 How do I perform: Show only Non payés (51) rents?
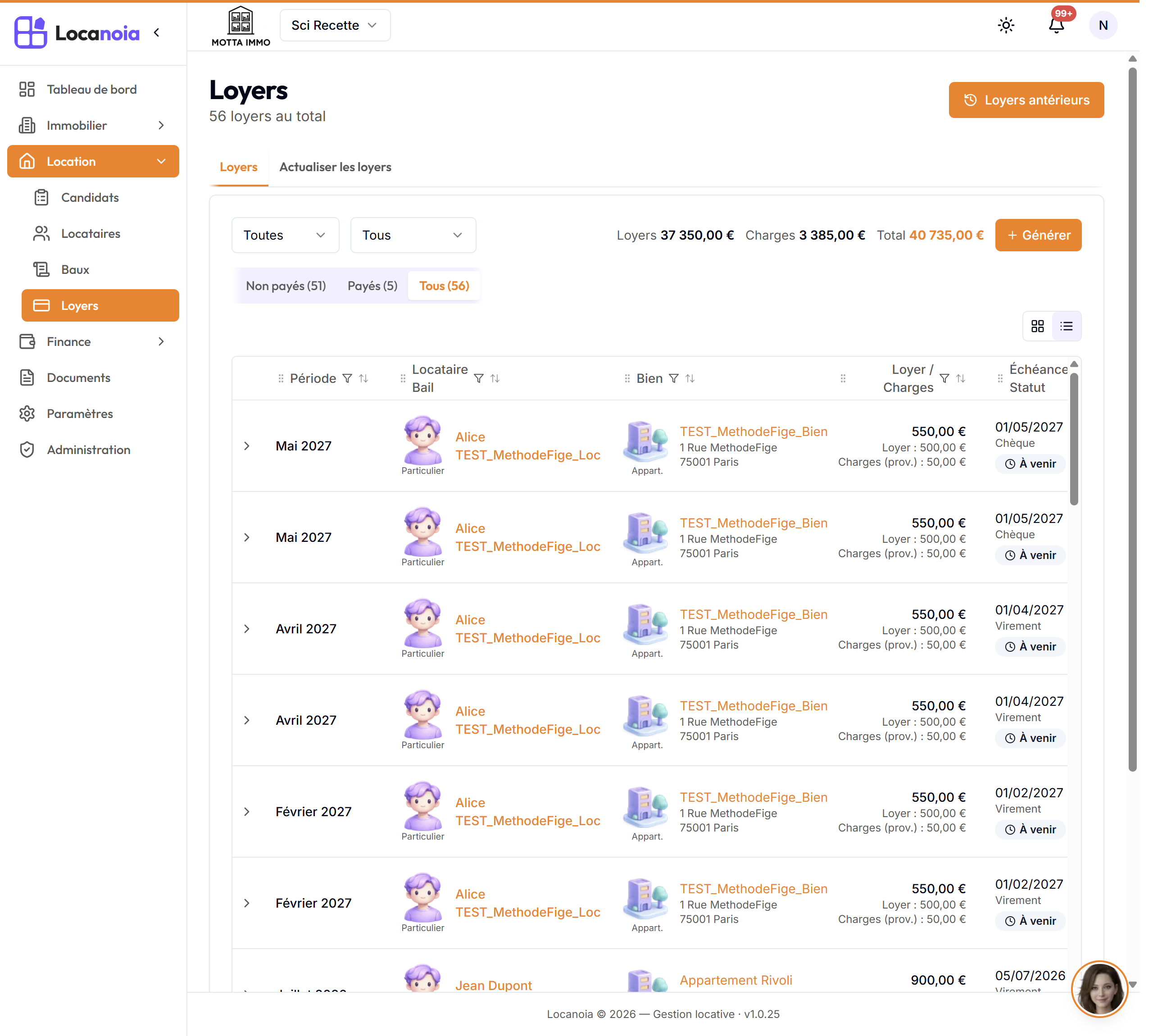286,286
